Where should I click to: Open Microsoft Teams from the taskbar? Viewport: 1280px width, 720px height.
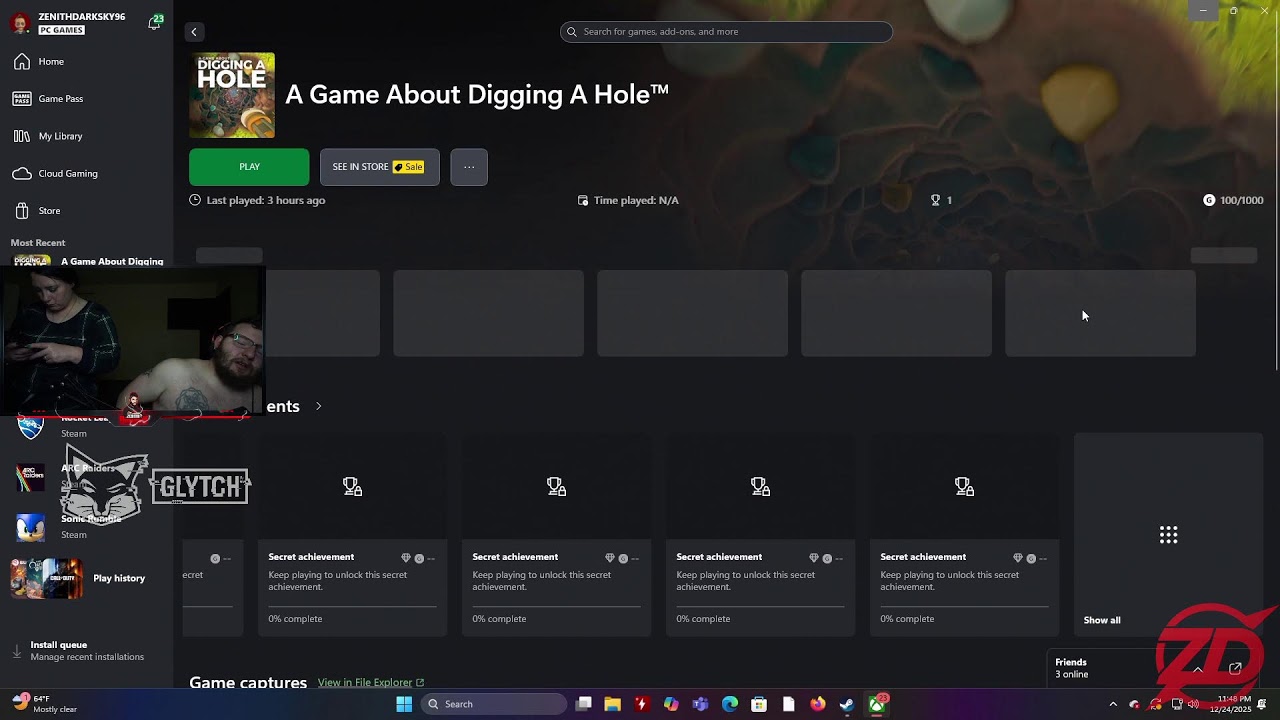700,704
